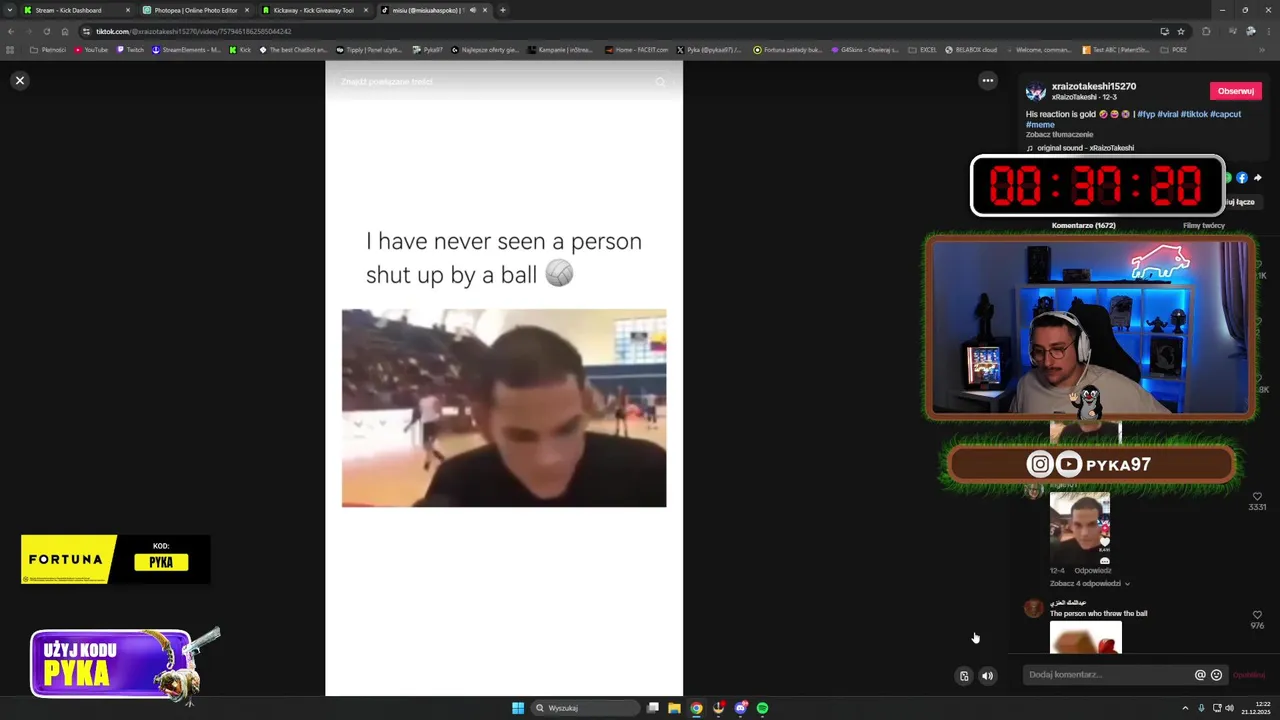Image resolution: width=1280 pixels, height=720 pixels.
Task: Click the #capcut hashtag
Action: pyautogui.click(x=1225, y=114)
